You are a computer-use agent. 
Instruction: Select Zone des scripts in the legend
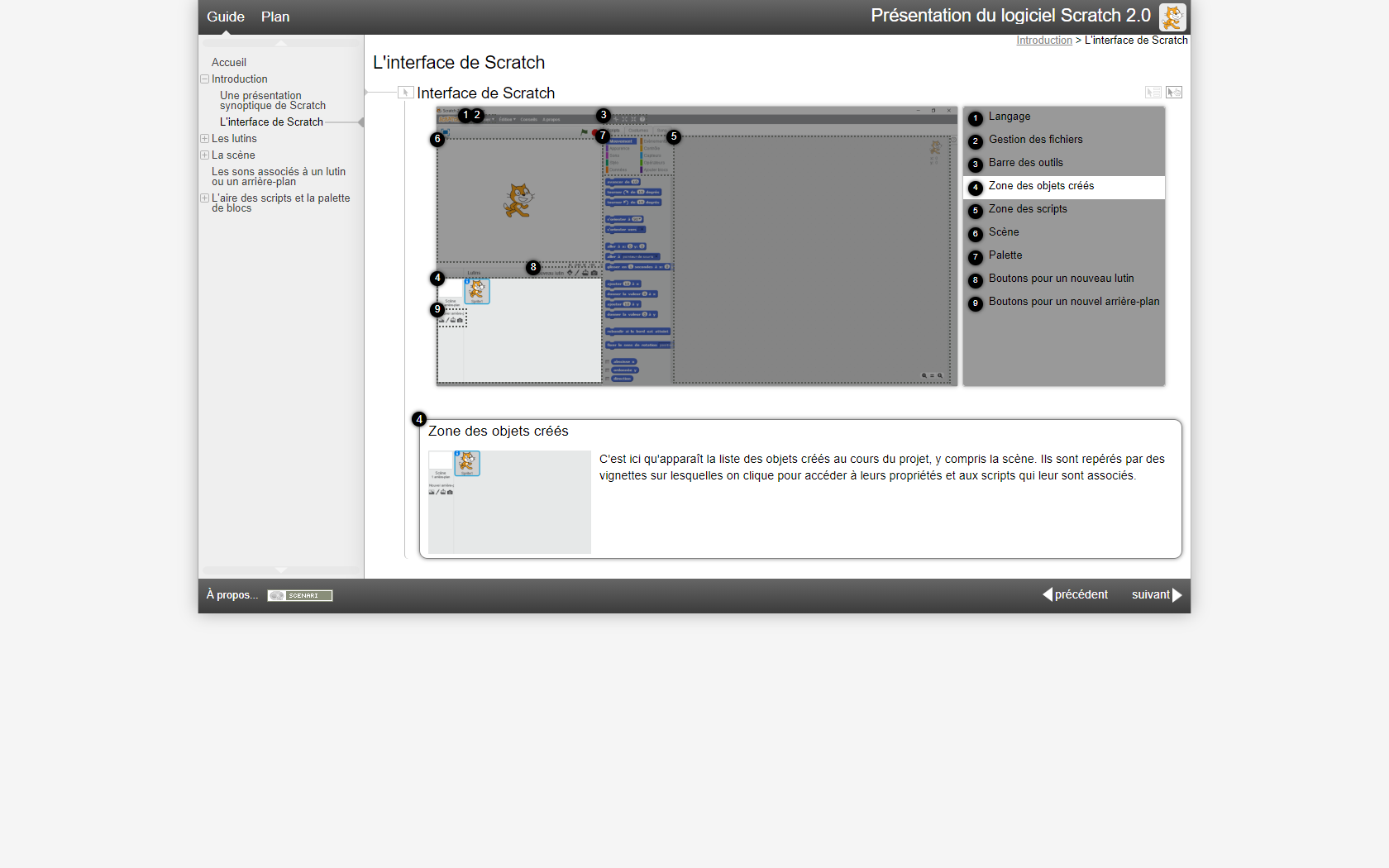1028,210
